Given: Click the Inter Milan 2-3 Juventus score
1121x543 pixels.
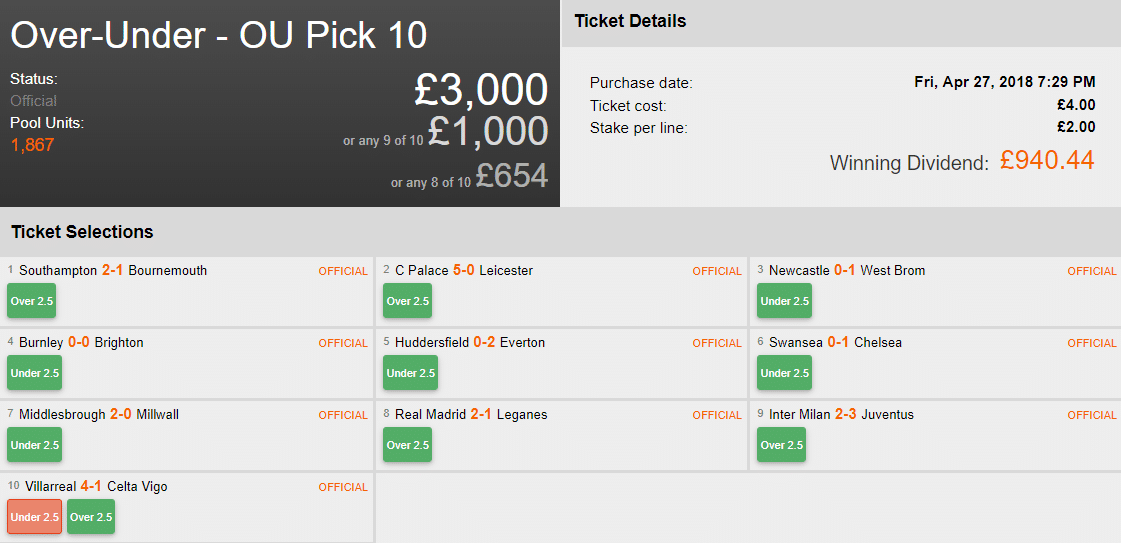Looking at the screenshot, I should click(x=845, y=415).
